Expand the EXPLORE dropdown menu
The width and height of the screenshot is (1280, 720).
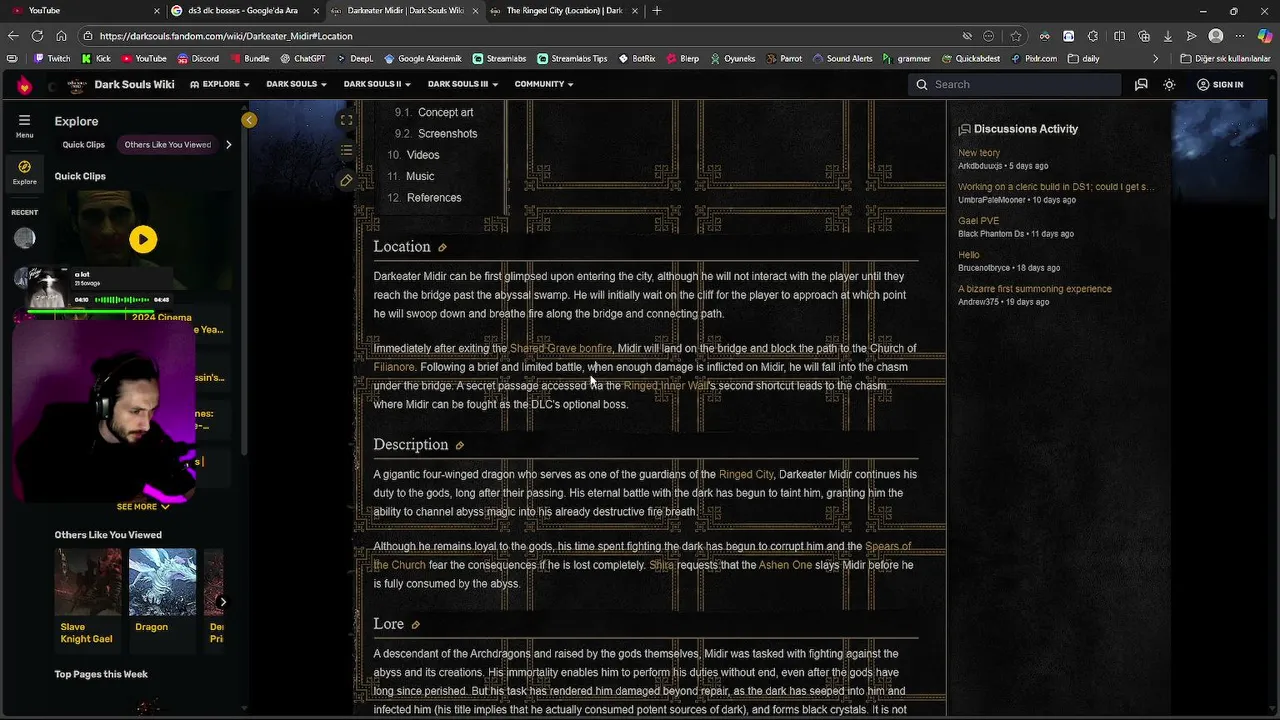220,84
